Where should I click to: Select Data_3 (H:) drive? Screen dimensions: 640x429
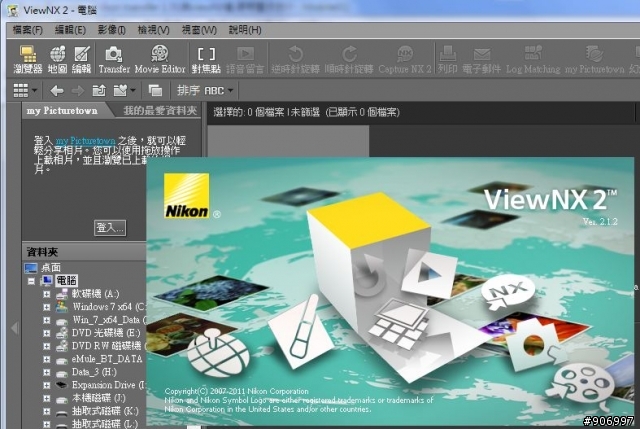[x=94, y=372]
